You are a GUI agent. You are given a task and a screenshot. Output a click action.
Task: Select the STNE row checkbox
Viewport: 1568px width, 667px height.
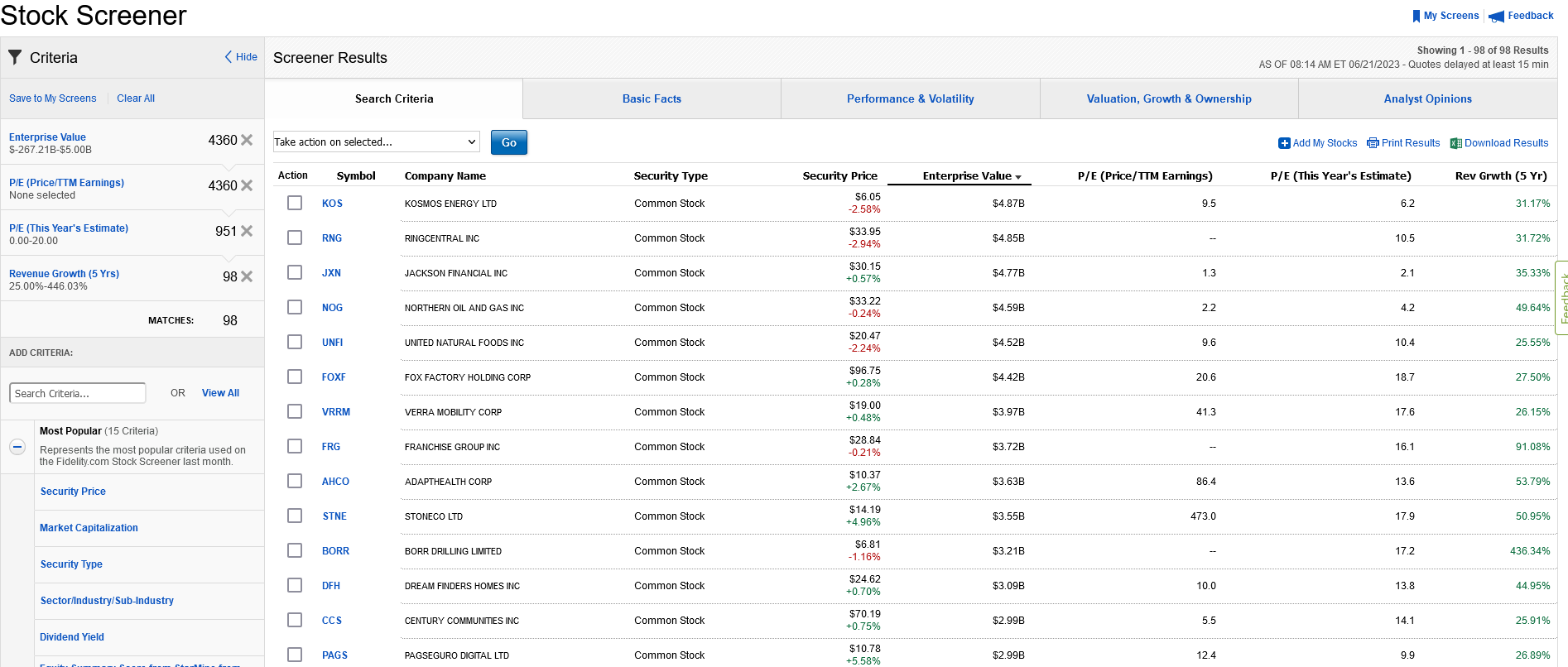click(x=295, y=516)
